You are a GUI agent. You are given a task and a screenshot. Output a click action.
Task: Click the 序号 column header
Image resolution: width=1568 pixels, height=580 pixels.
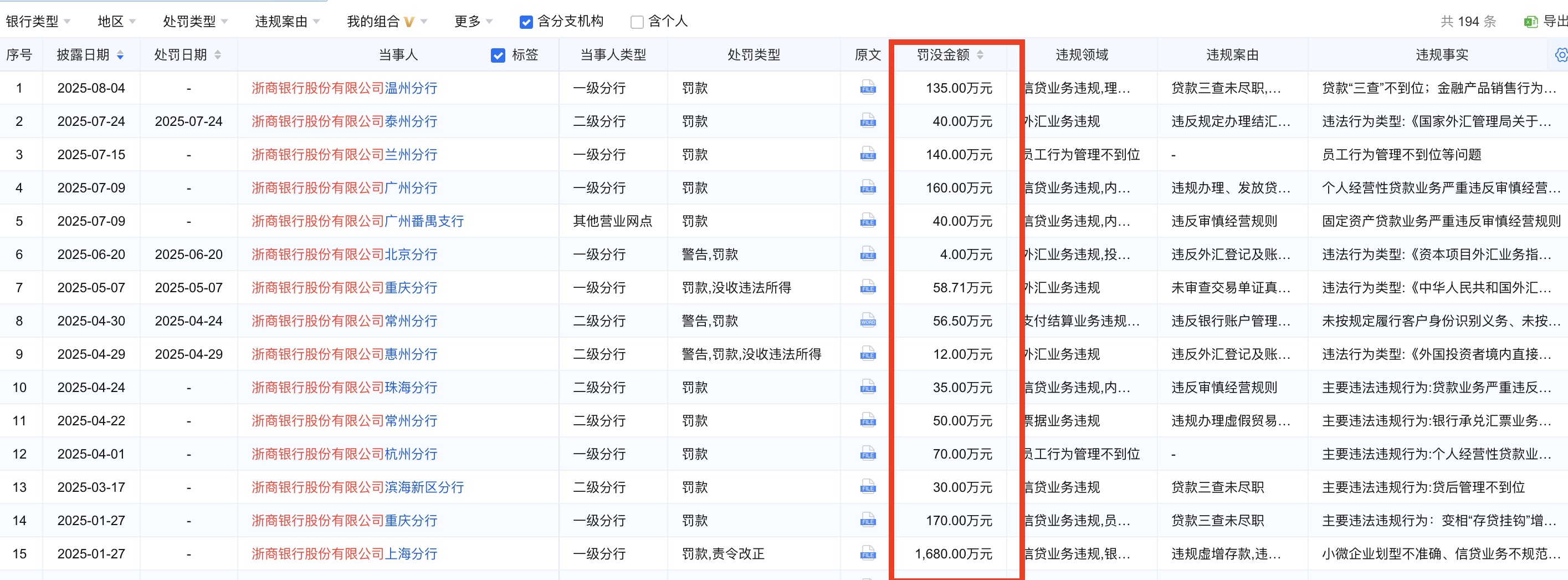[19, 55]
